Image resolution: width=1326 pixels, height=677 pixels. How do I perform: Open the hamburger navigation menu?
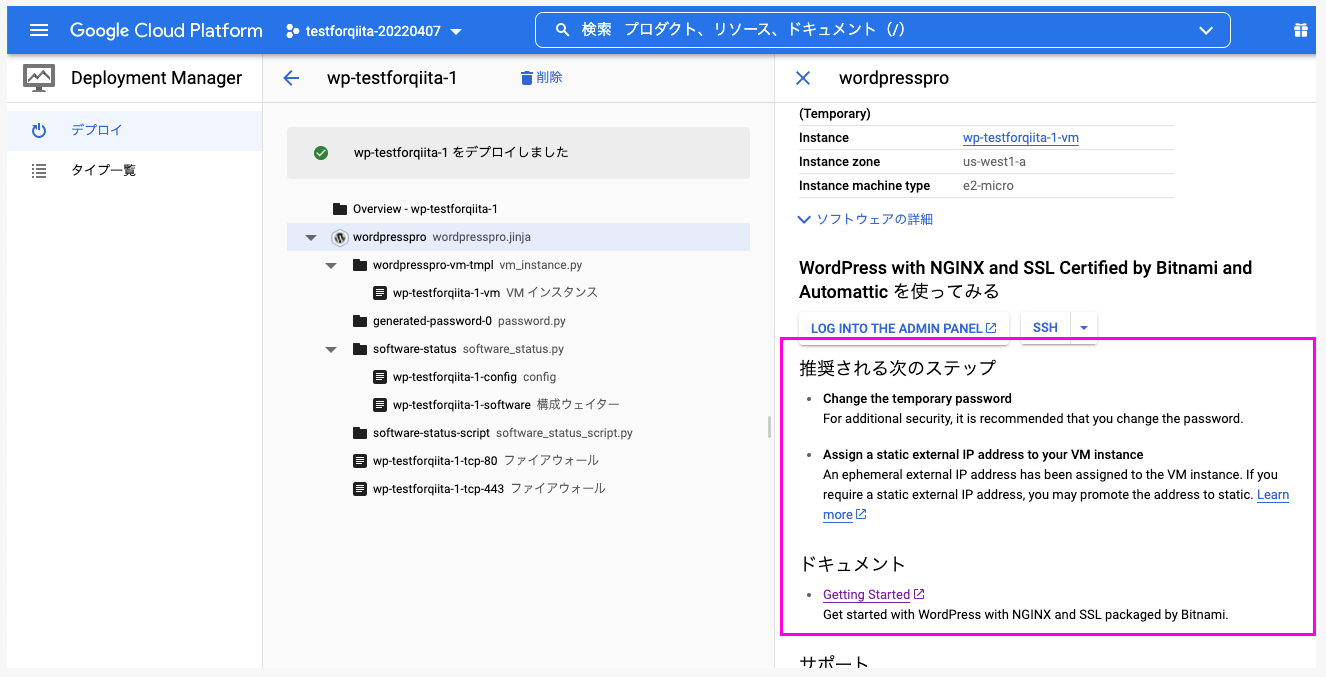click(x=39, y=30)
